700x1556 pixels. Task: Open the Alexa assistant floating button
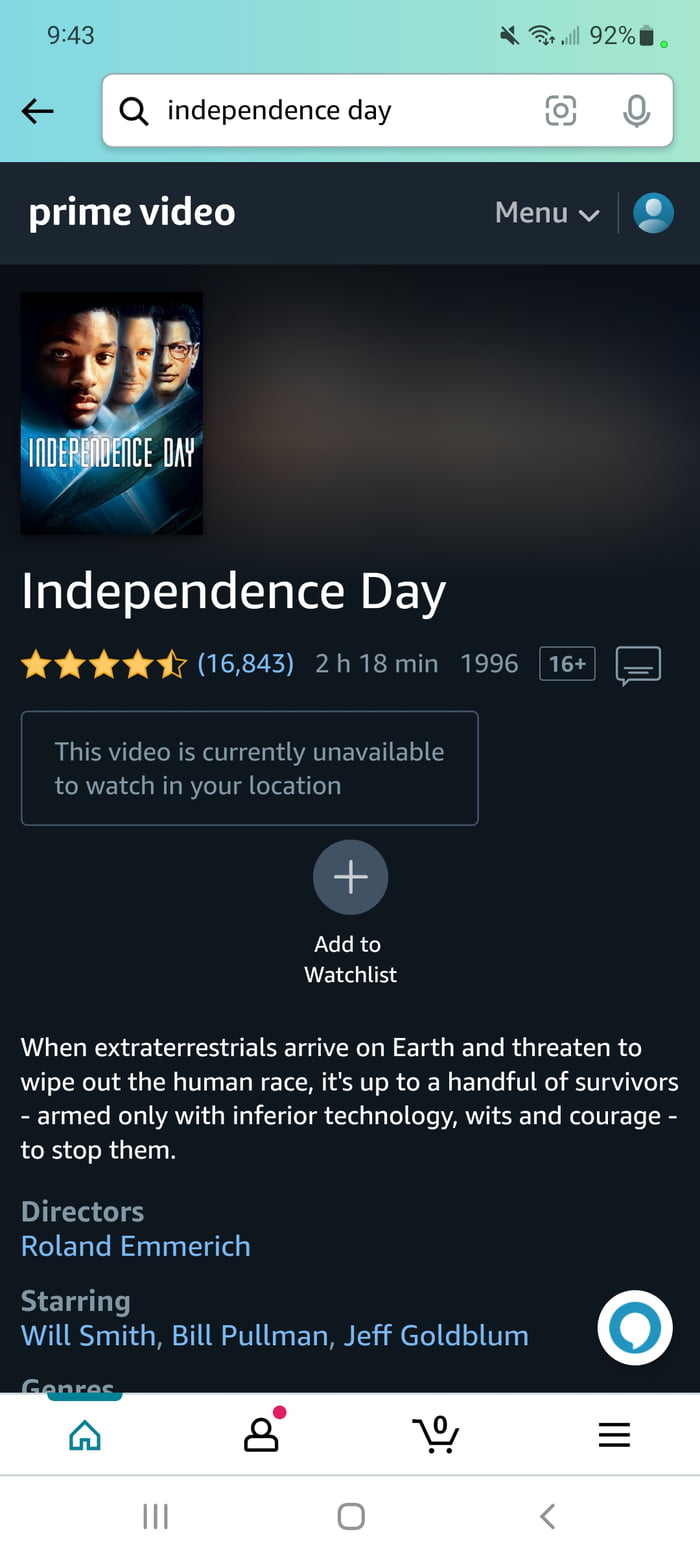point(635,1328)
